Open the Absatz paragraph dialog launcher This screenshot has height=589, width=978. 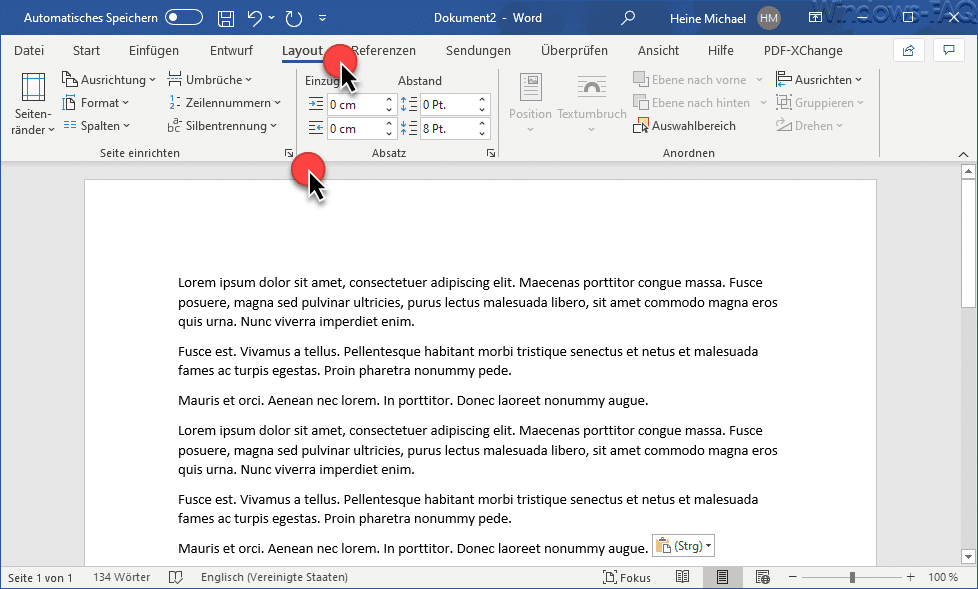[491, 153]
